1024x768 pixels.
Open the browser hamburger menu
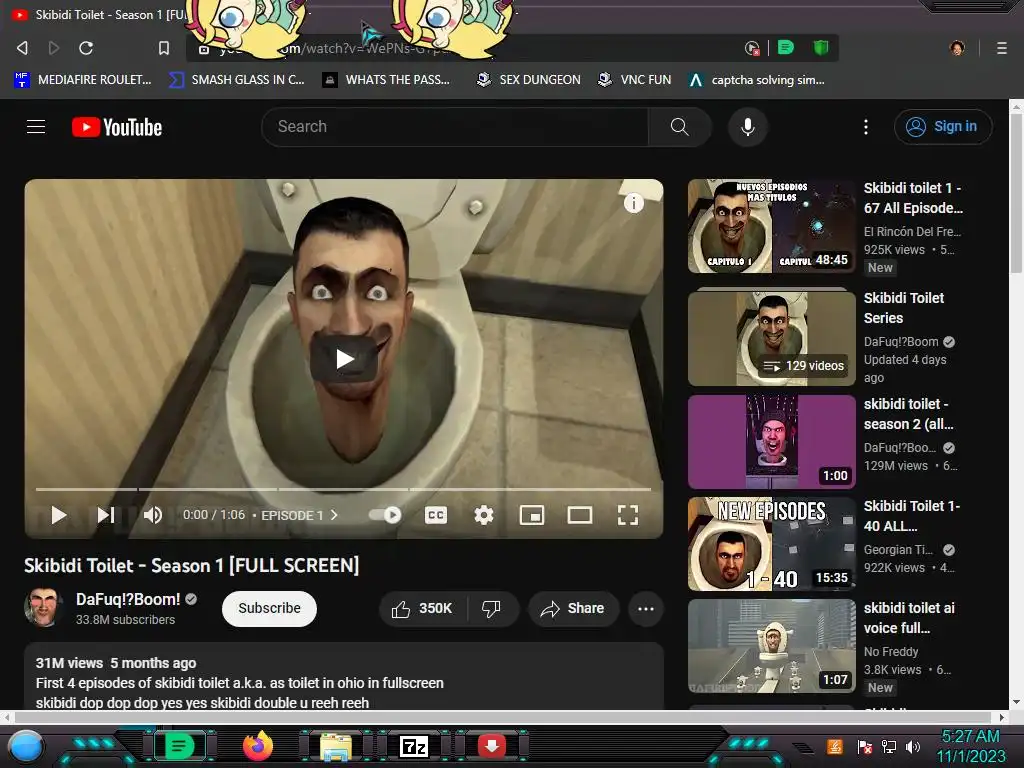tap(1002, 48)
